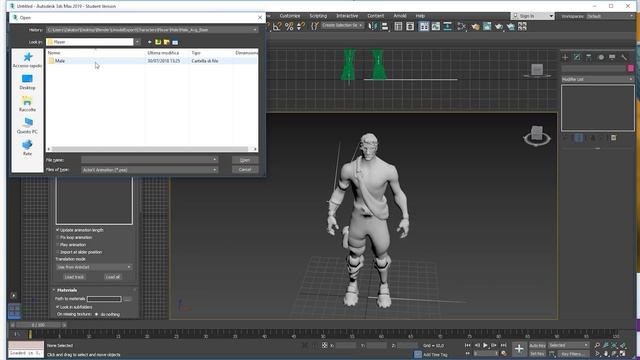
Task: Click the Key Filters button
Action: pos(573,354)
